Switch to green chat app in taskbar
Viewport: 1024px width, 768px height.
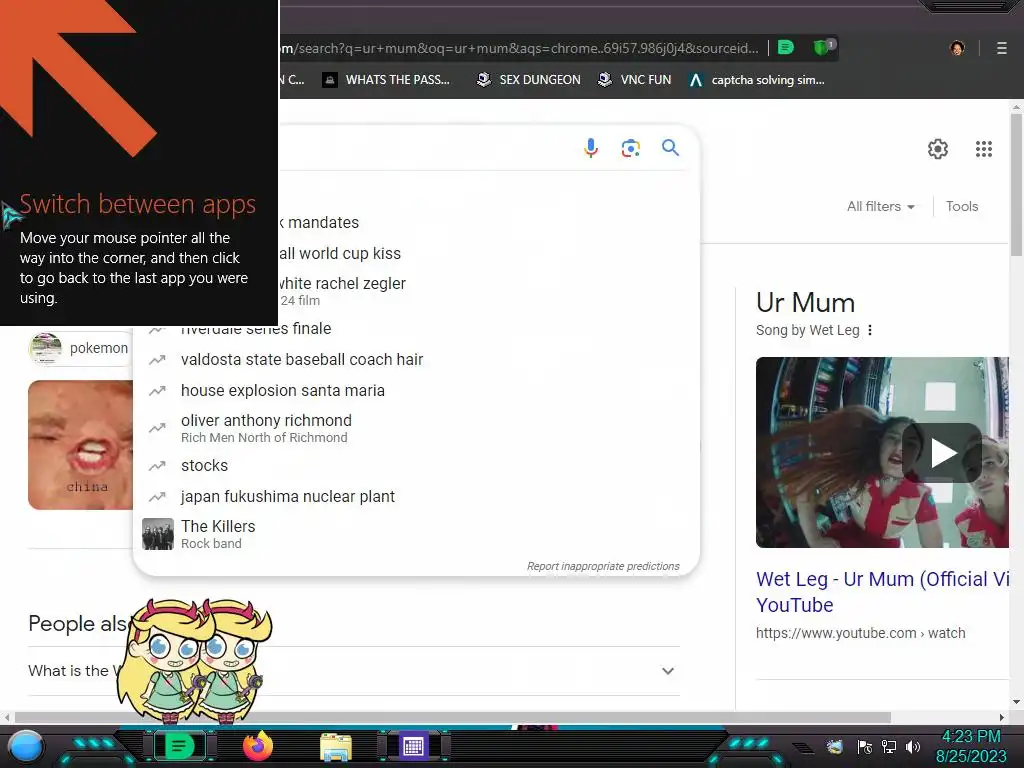pos(179,746)
